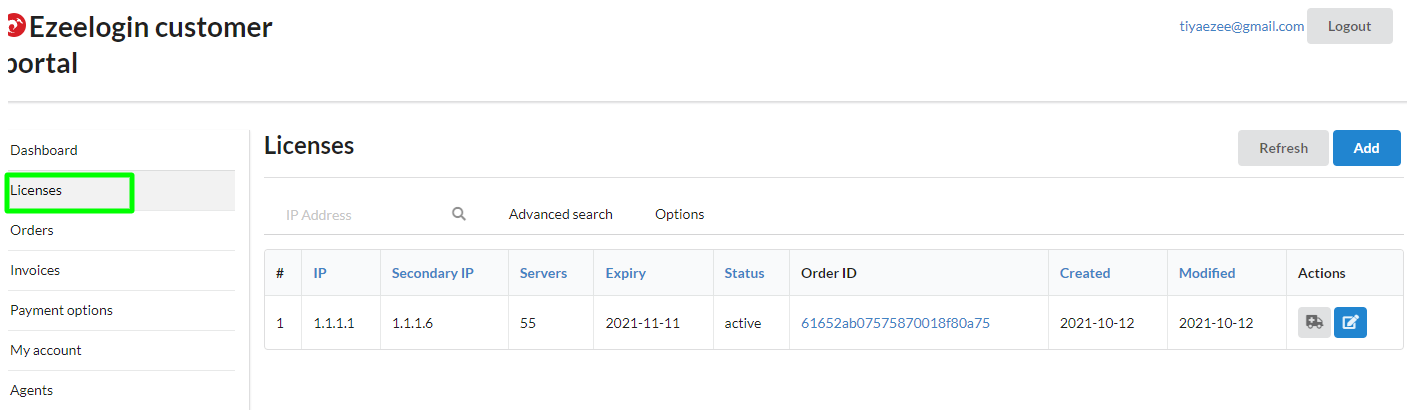Click the tiyaezee@gmail.com account link
This screenshot has width=1407, height=410.
point(1242,26)
